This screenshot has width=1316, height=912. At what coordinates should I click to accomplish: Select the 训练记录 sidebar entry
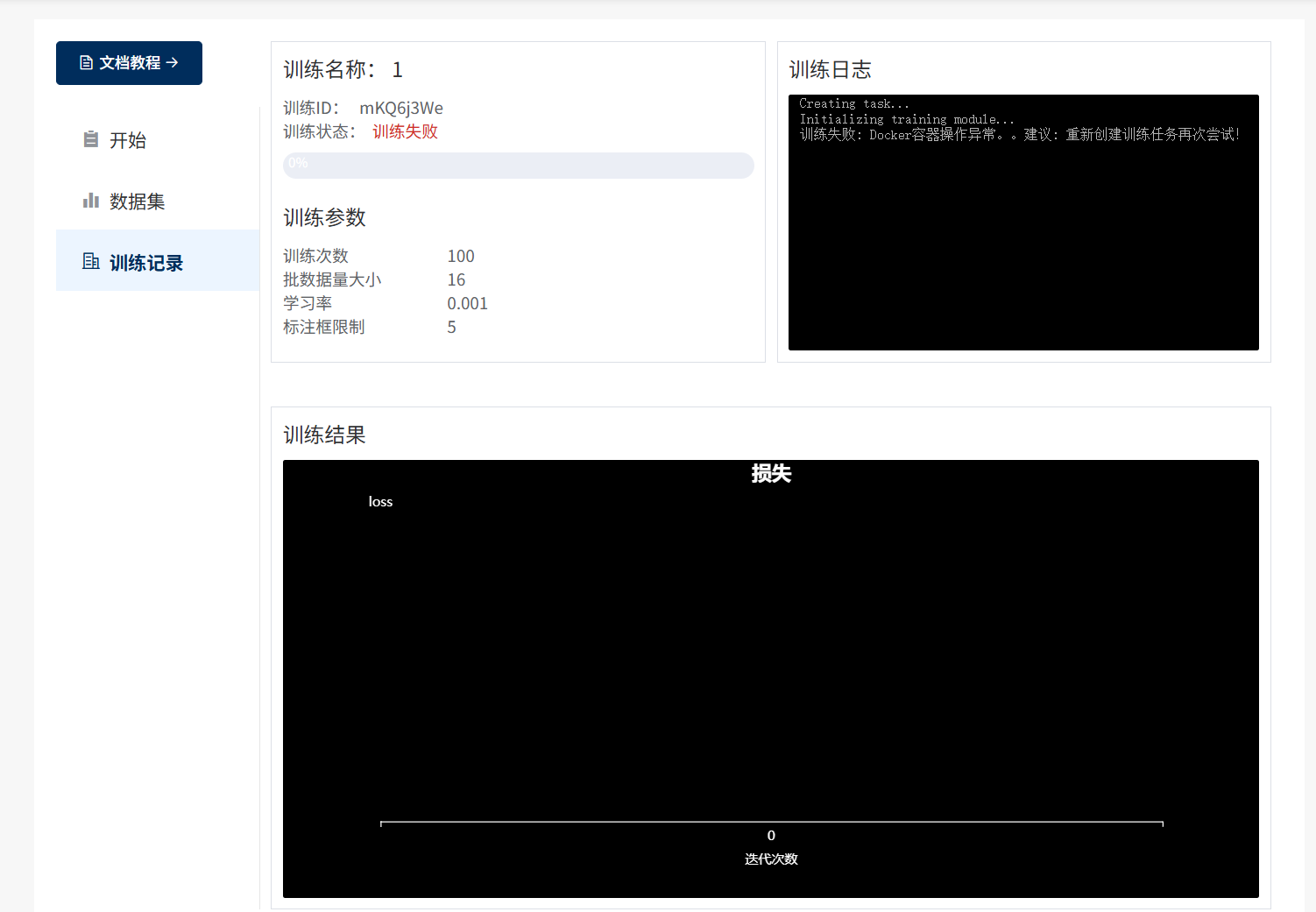pos(145,263)
